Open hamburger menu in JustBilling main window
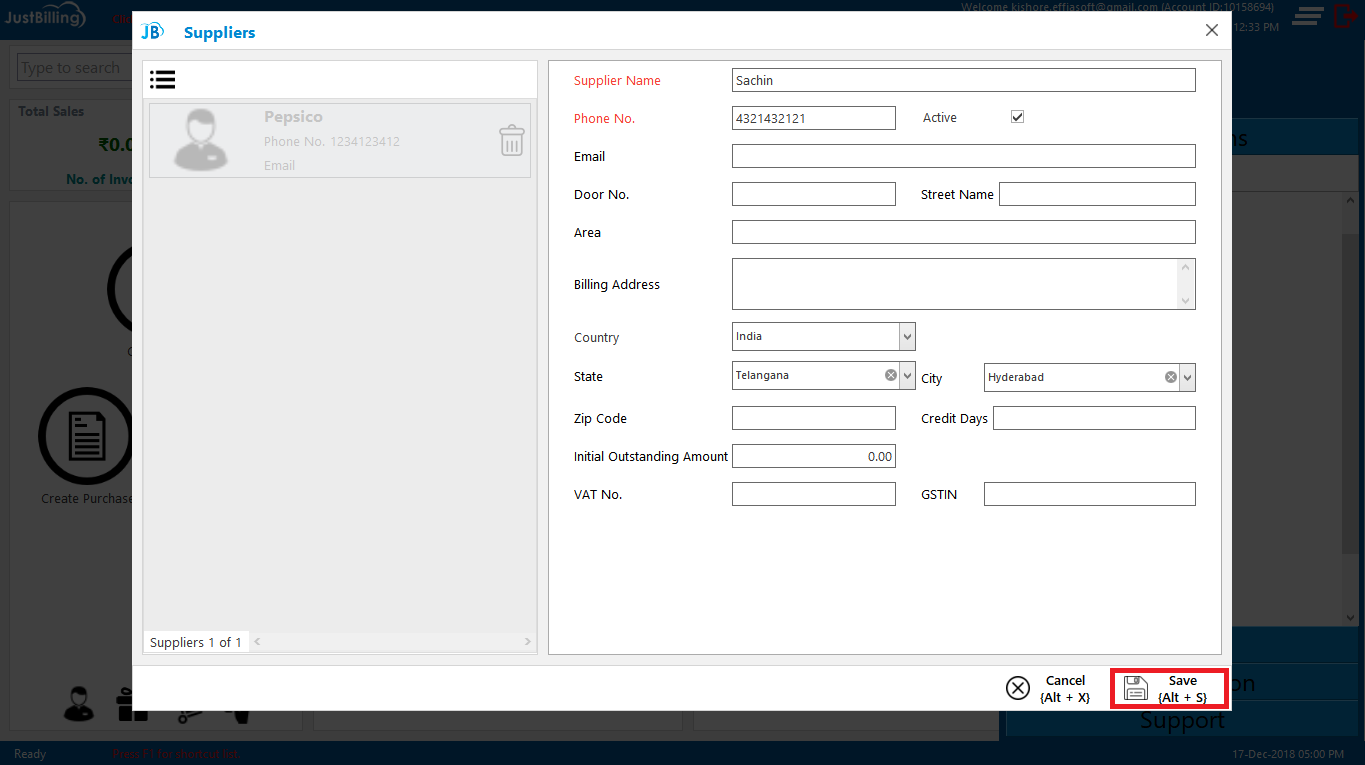This screenshot has width=1365, height=765. point(1308,16)
